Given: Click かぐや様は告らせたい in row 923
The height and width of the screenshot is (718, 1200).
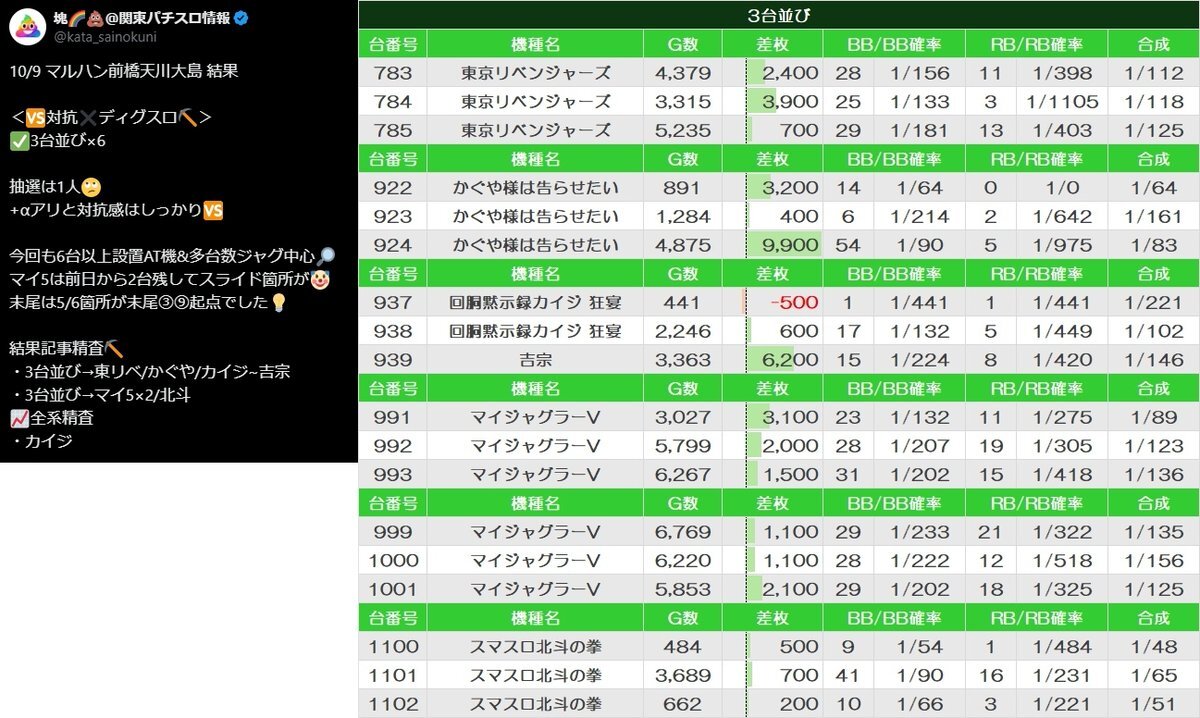Looking at the screenshot, I should 536,216.
